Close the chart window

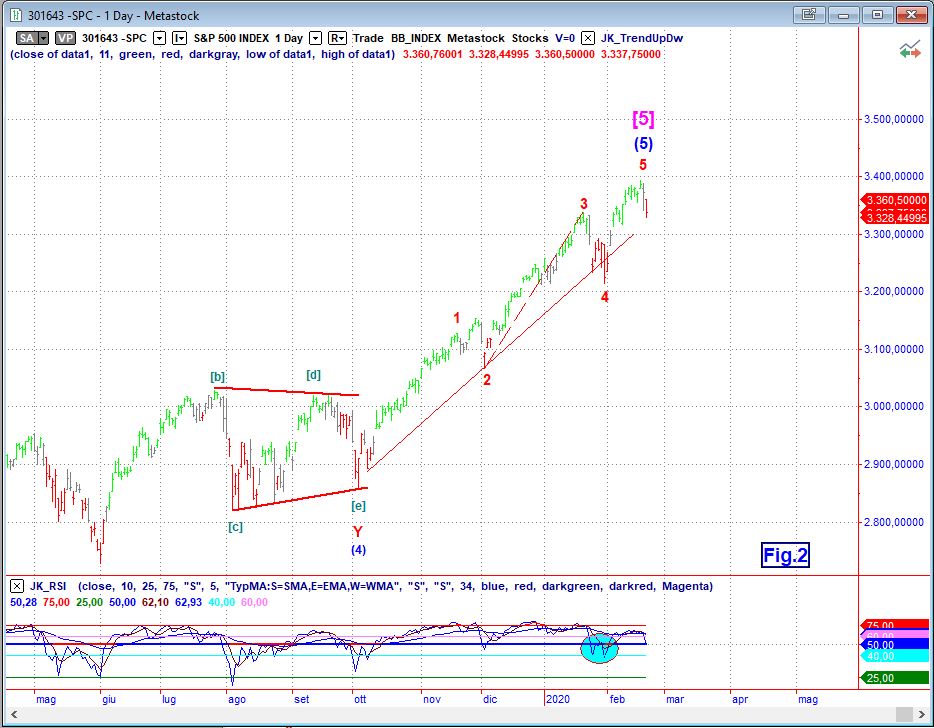(912, 14)
